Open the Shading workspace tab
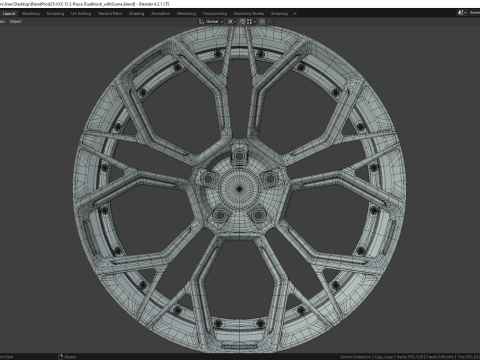 pyautogui.click(x=137, y=14)
